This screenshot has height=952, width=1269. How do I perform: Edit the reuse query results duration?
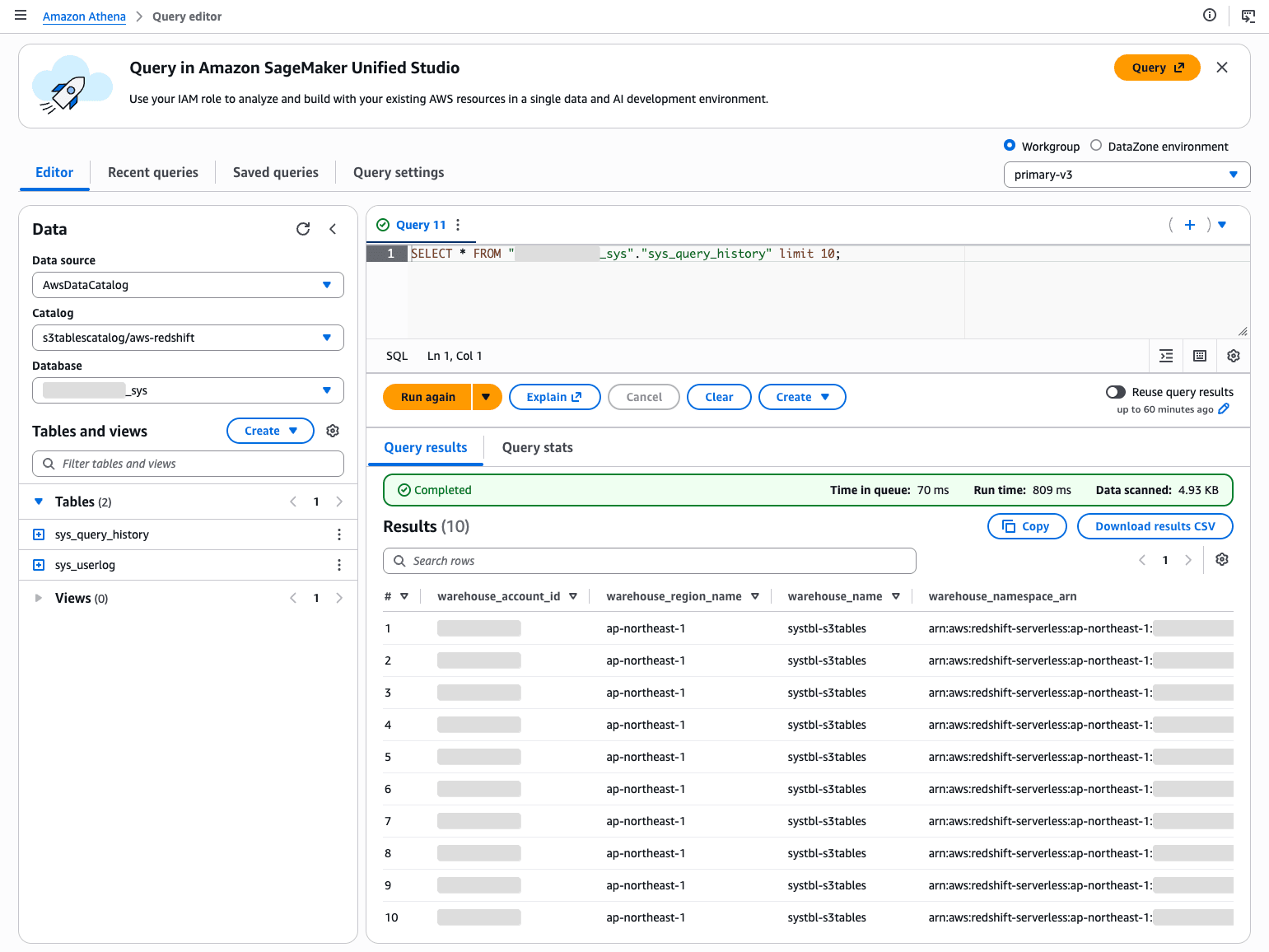1224,409
